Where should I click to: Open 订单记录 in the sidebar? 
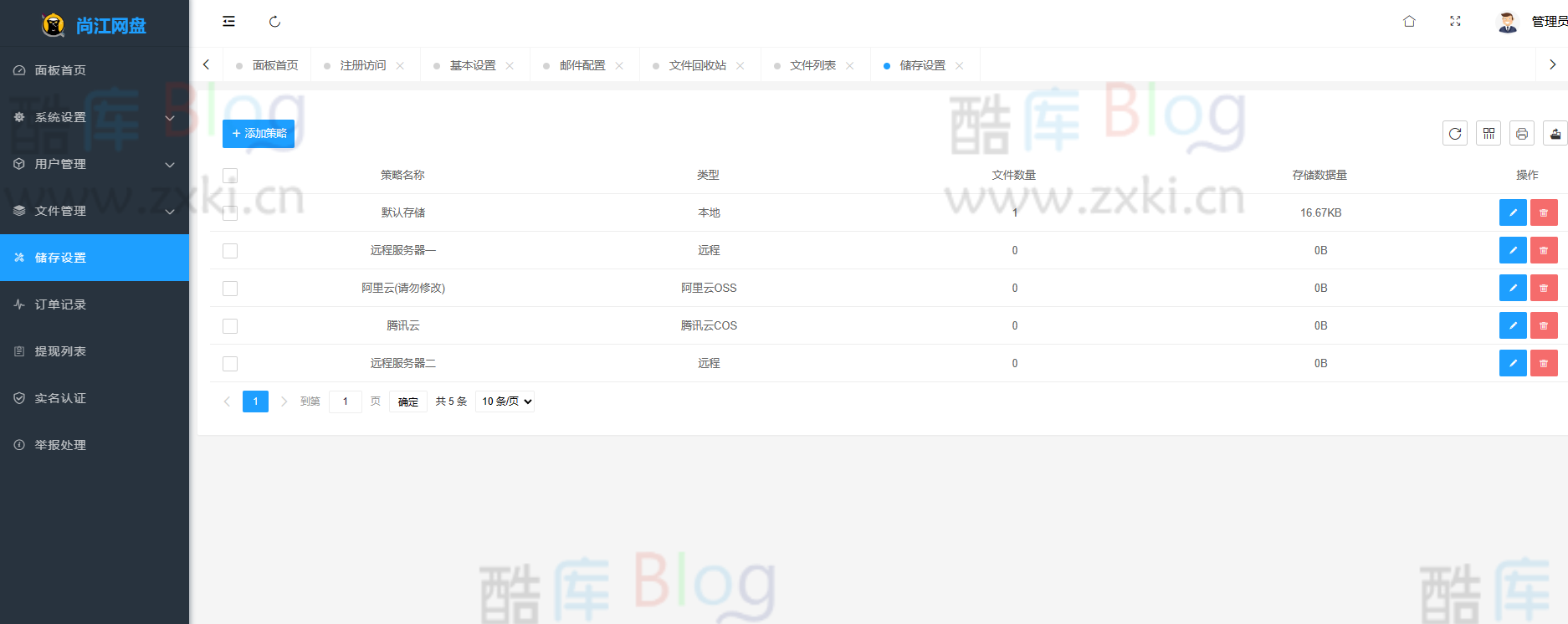(95, 304)
